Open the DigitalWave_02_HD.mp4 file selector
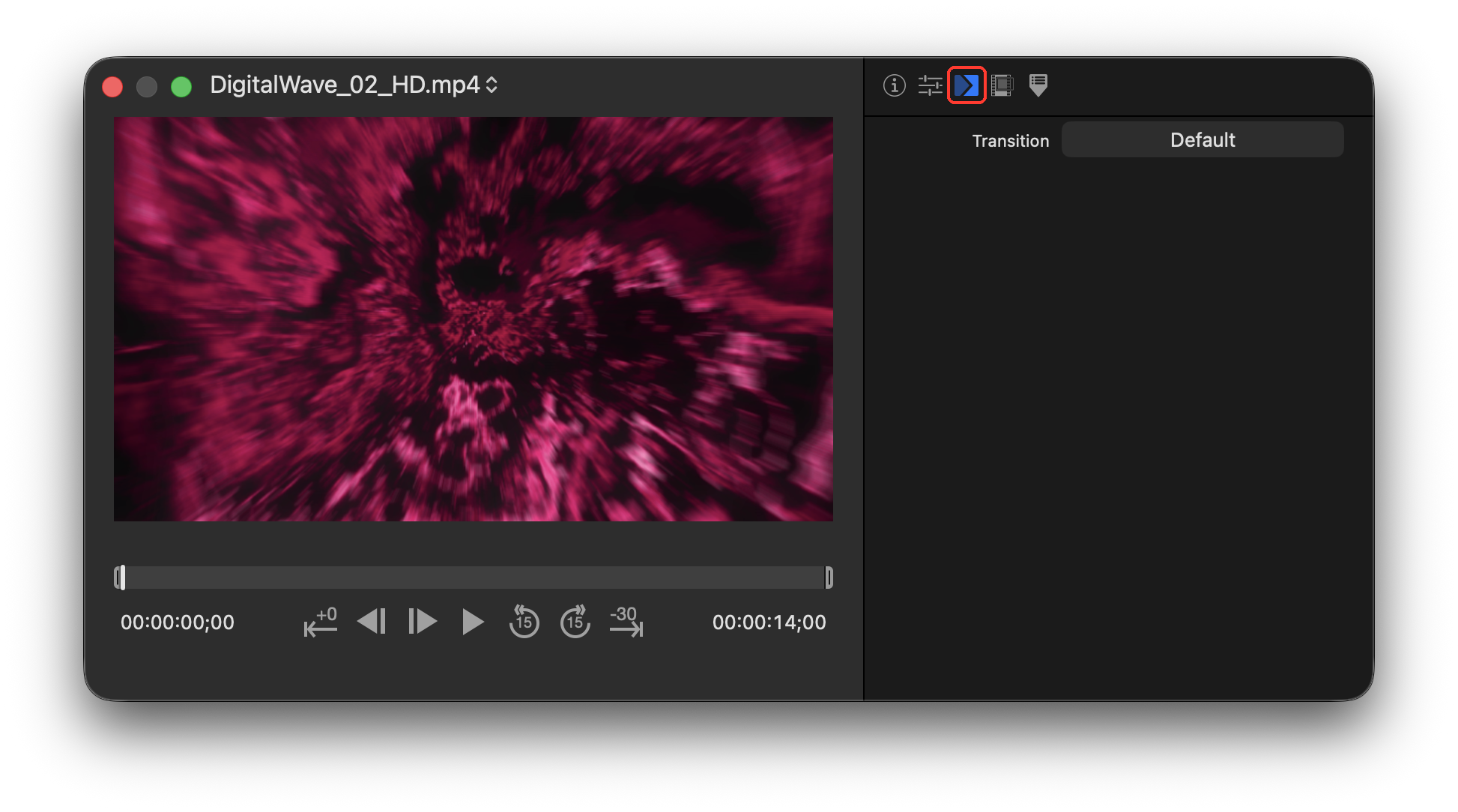The image size is (1458, 812). point(354,85)
